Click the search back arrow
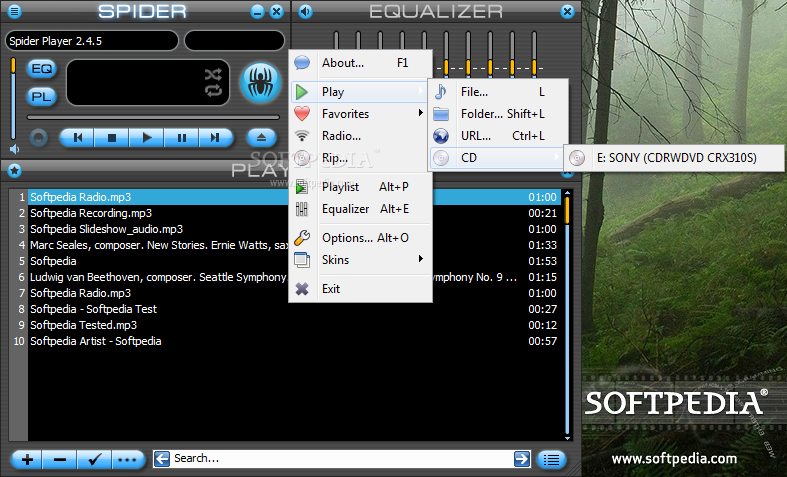 (162, 458)
